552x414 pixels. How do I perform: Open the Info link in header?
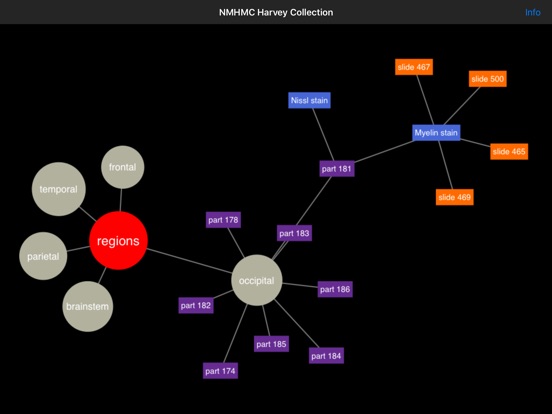[533, 12]
